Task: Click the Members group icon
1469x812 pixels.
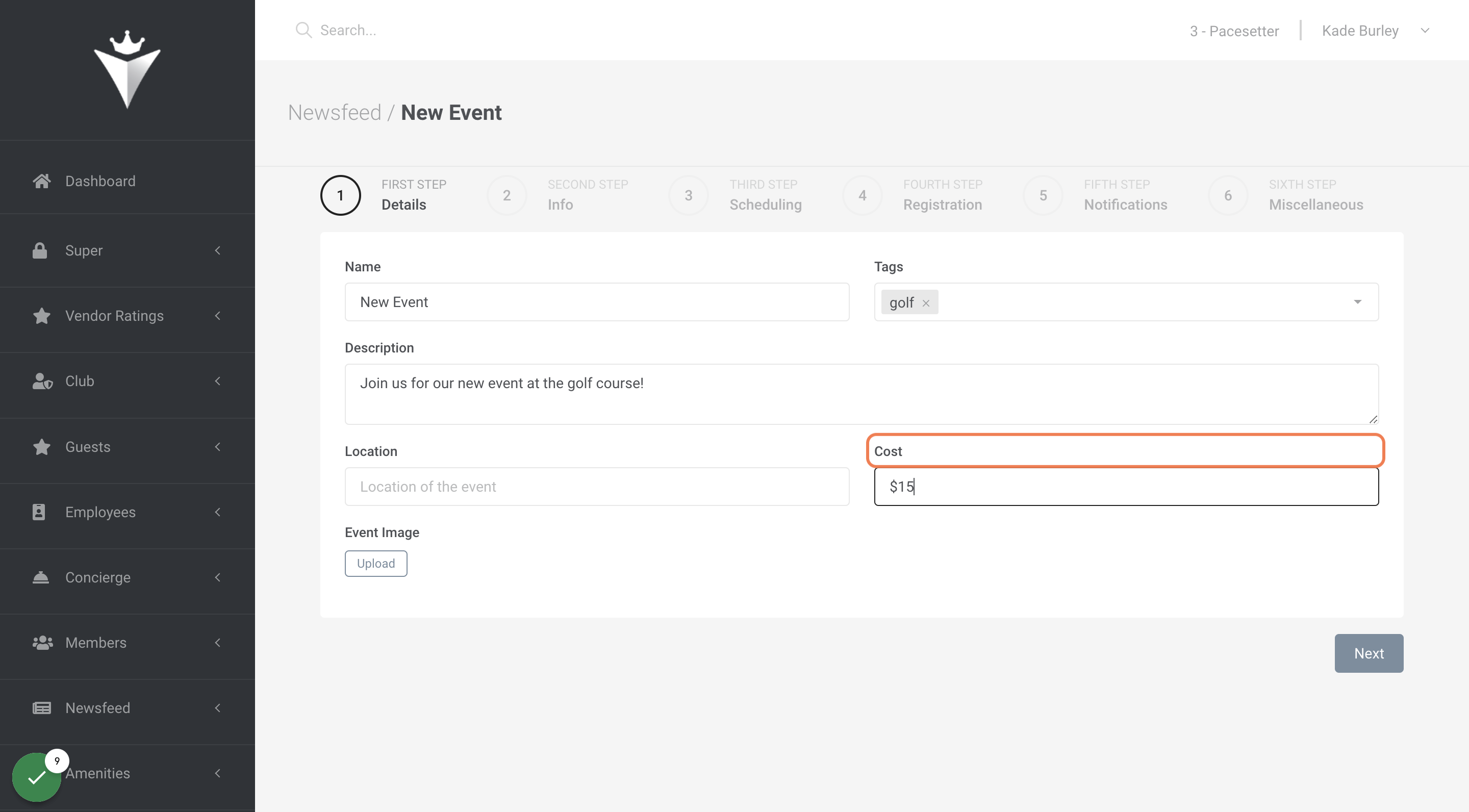Action: (43, 643)
